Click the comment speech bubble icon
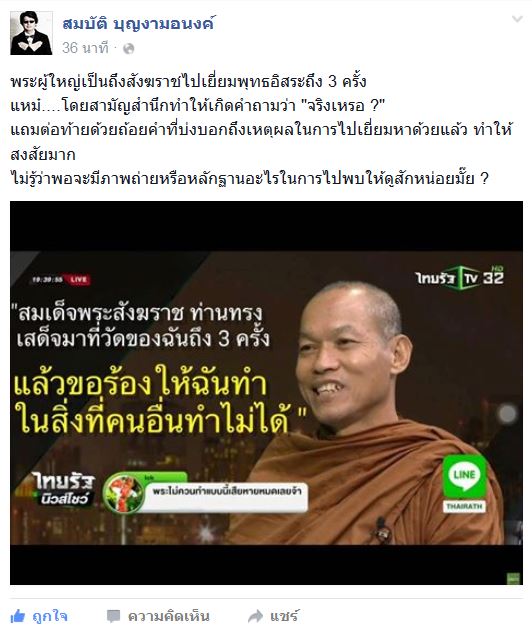 pos(113,616)
